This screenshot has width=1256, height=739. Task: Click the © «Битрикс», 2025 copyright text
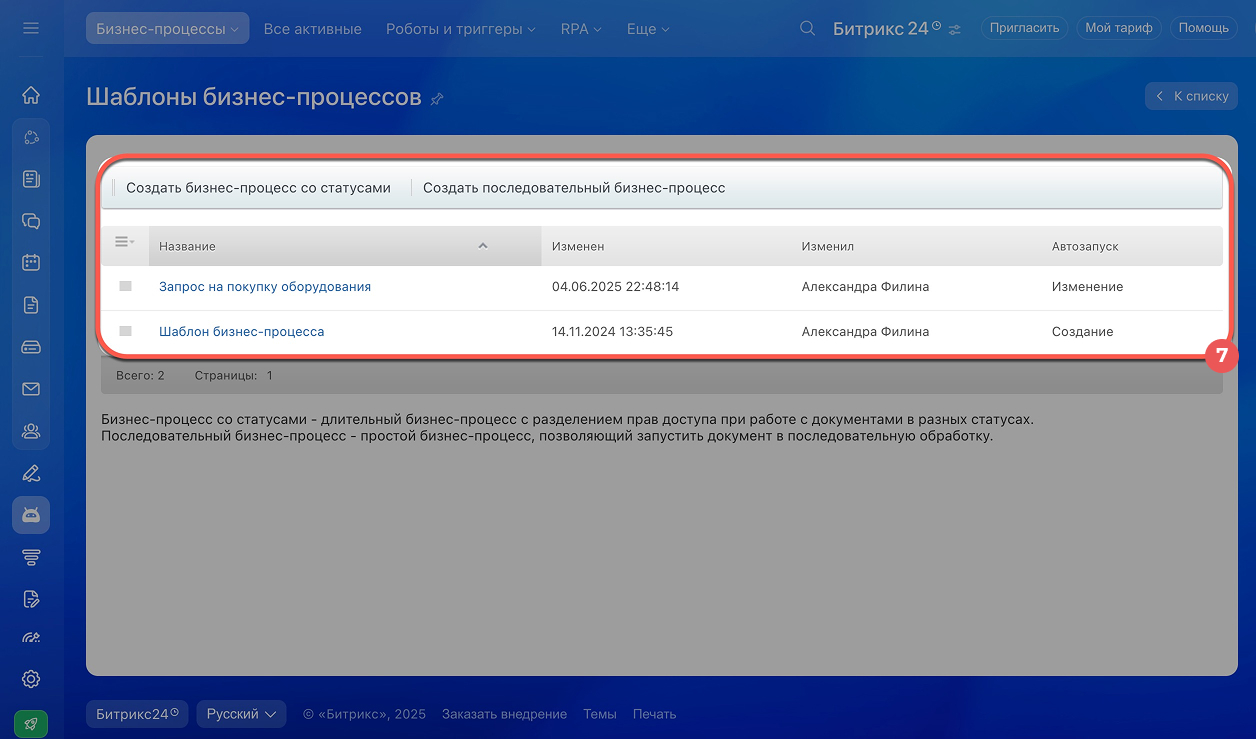364,714
